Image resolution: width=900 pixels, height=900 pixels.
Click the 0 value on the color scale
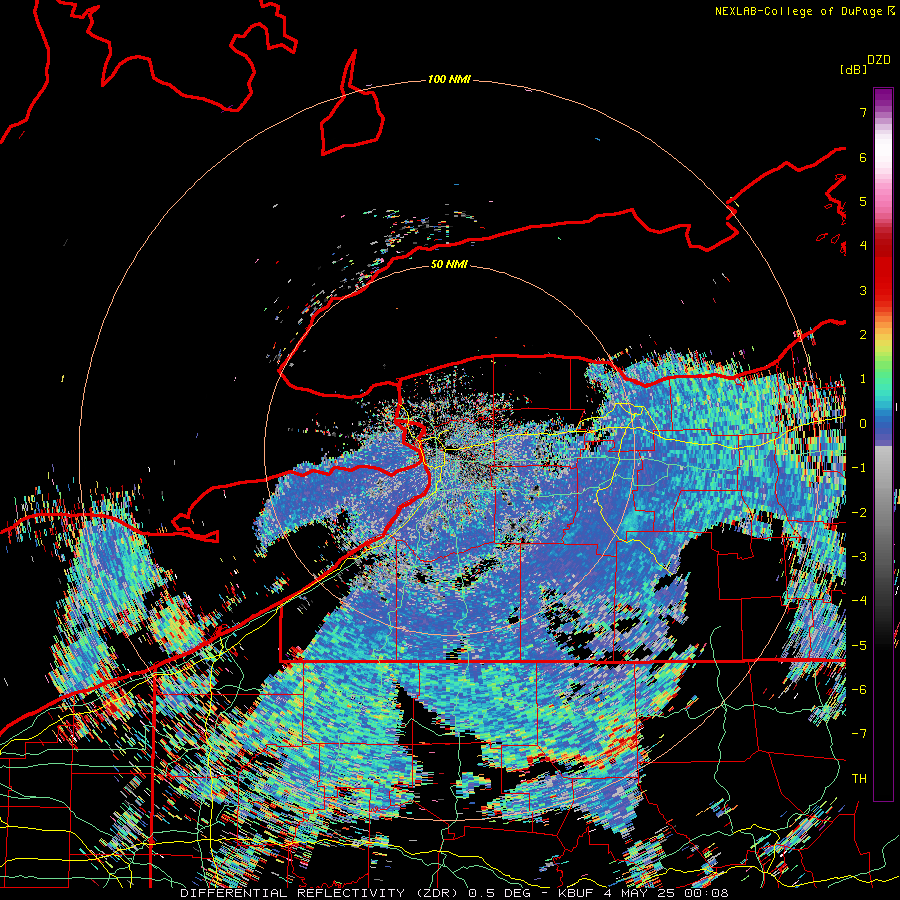pyautogui.click(x=863, y=424)
